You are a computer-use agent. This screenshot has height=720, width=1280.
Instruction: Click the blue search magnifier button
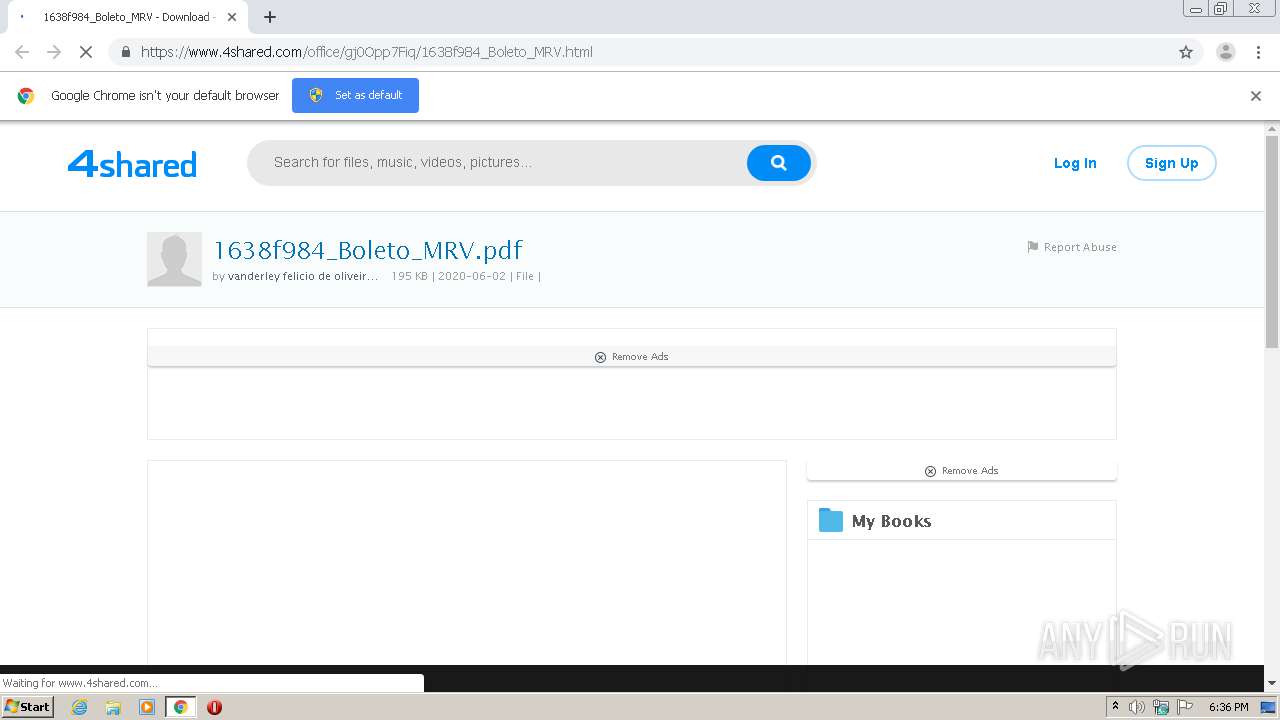pyautogui.click(x=778, y=163)
